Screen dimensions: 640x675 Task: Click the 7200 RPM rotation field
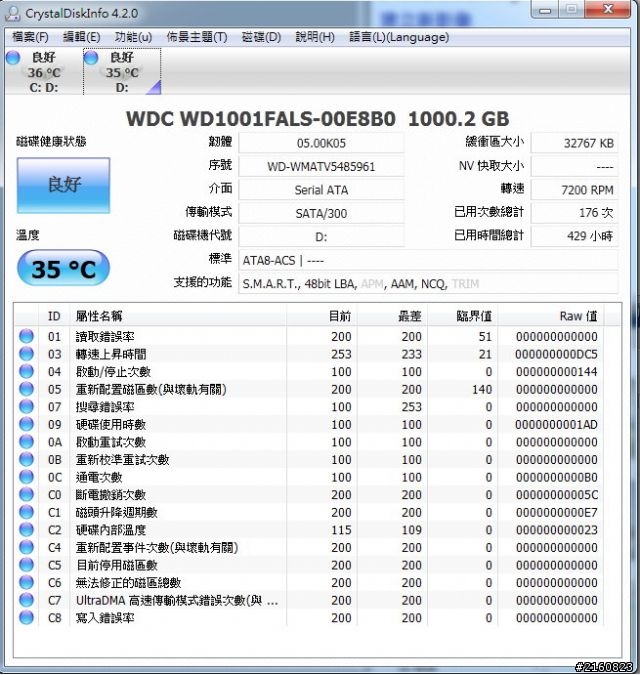(x=575, y=190)
